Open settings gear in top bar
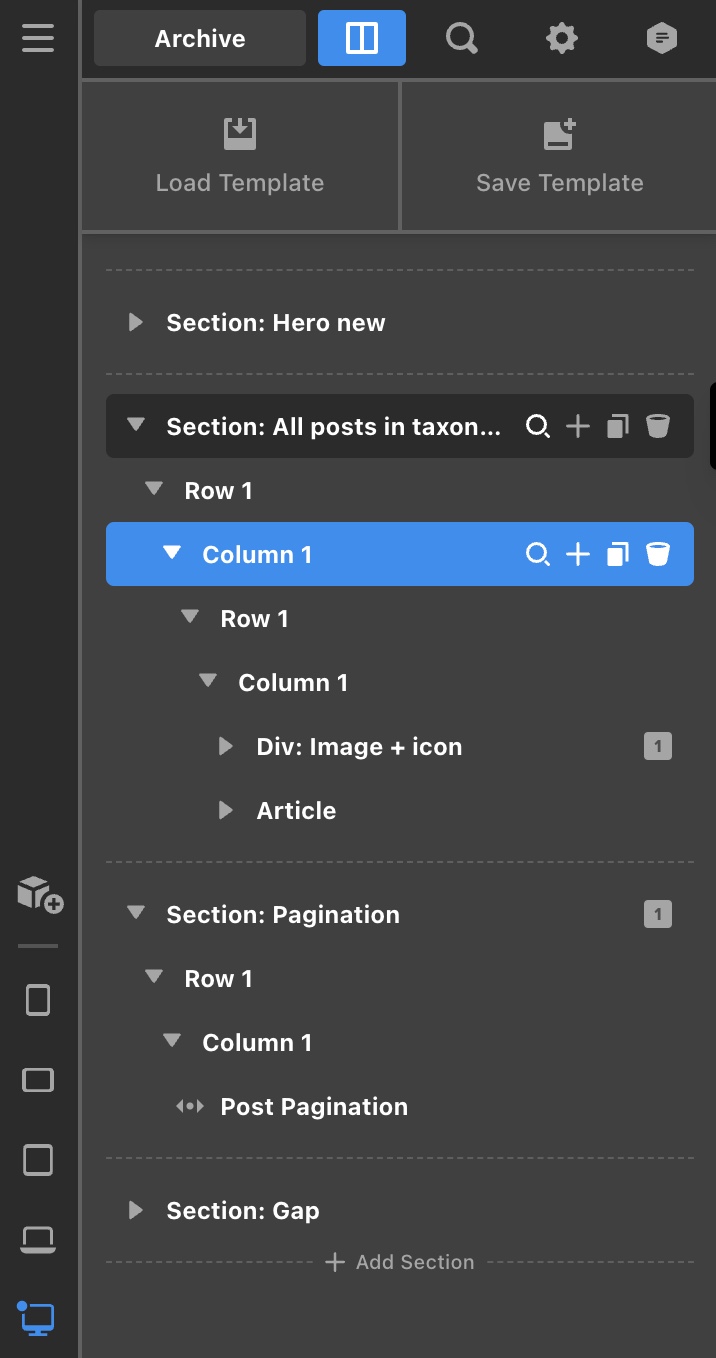Image resolution: width=716 pixels, height=1358 pixels. (562, 39)
